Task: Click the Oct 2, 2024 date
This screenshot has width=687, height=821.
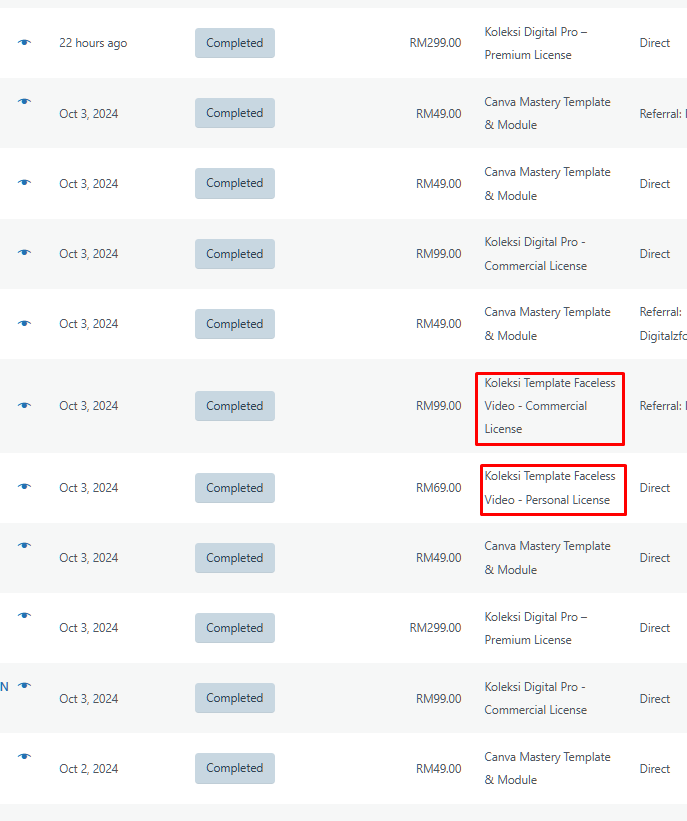Action: pos(88,768)
